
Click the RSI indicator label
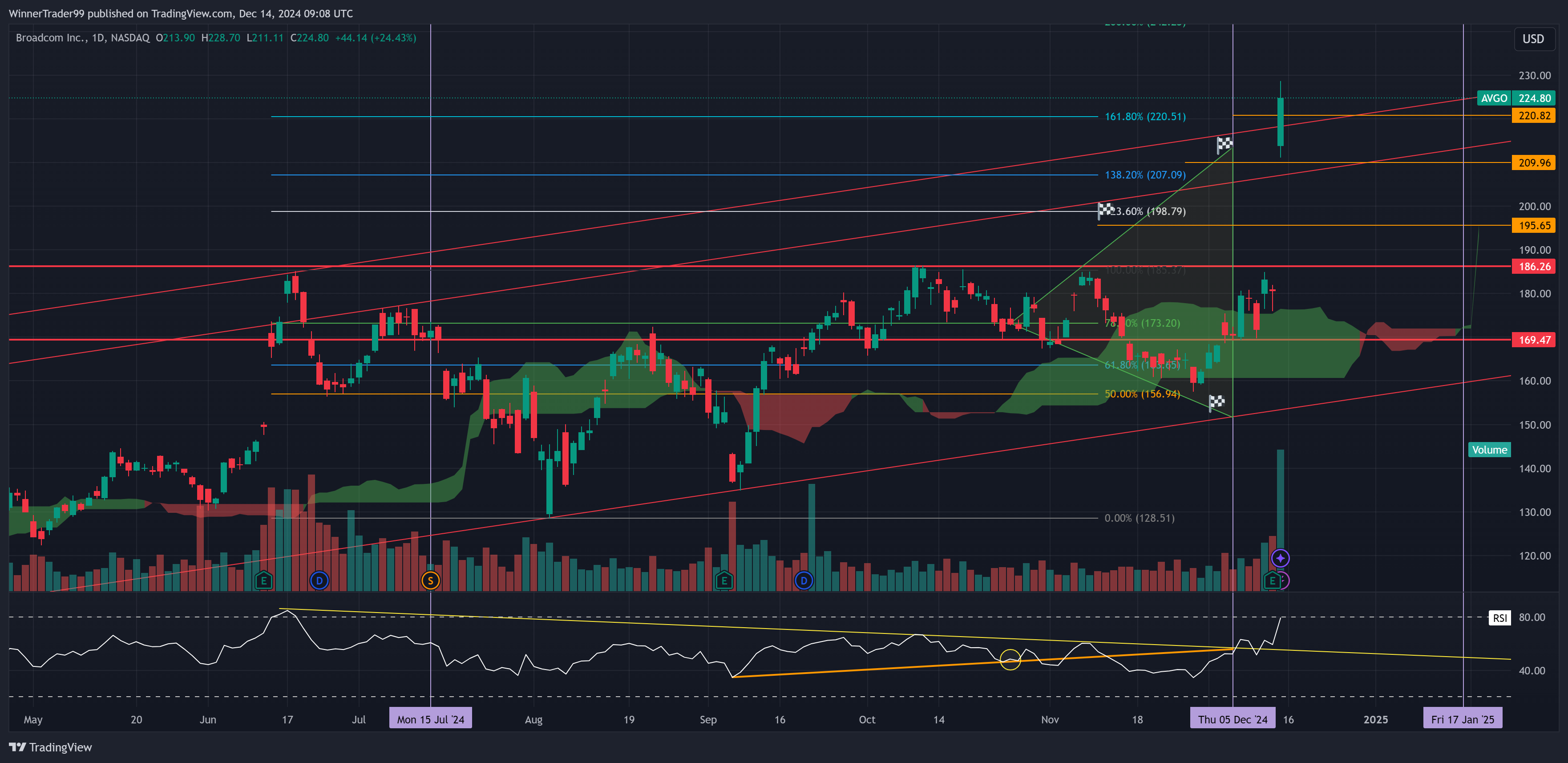1500,618
